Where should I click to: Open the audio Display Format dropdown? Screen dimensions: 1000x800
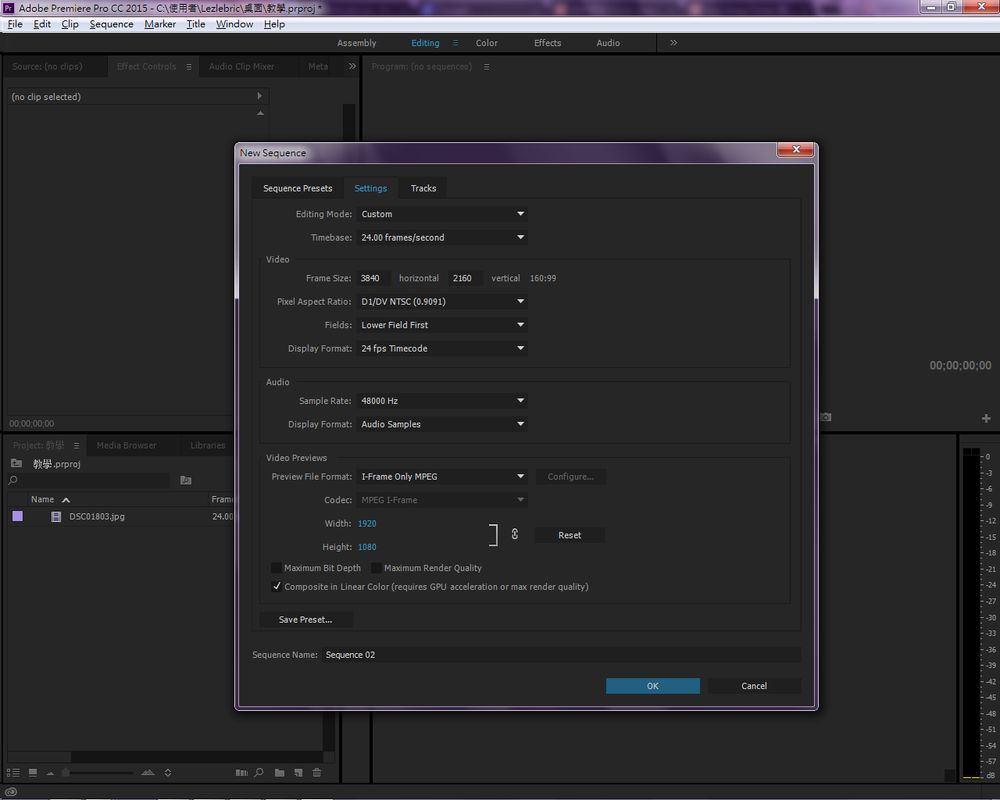[442, 424]
